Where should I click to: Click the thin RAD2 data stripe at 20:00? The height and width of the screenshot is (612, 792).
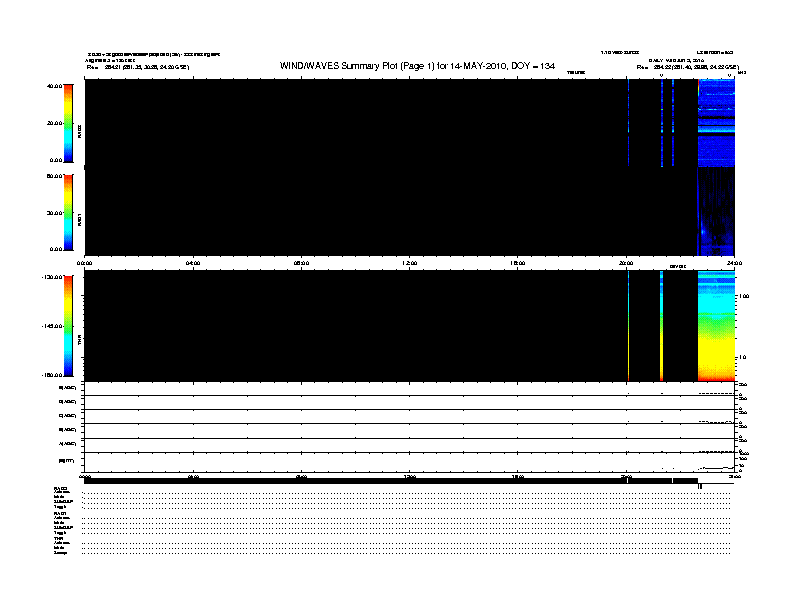pos(628,123)
